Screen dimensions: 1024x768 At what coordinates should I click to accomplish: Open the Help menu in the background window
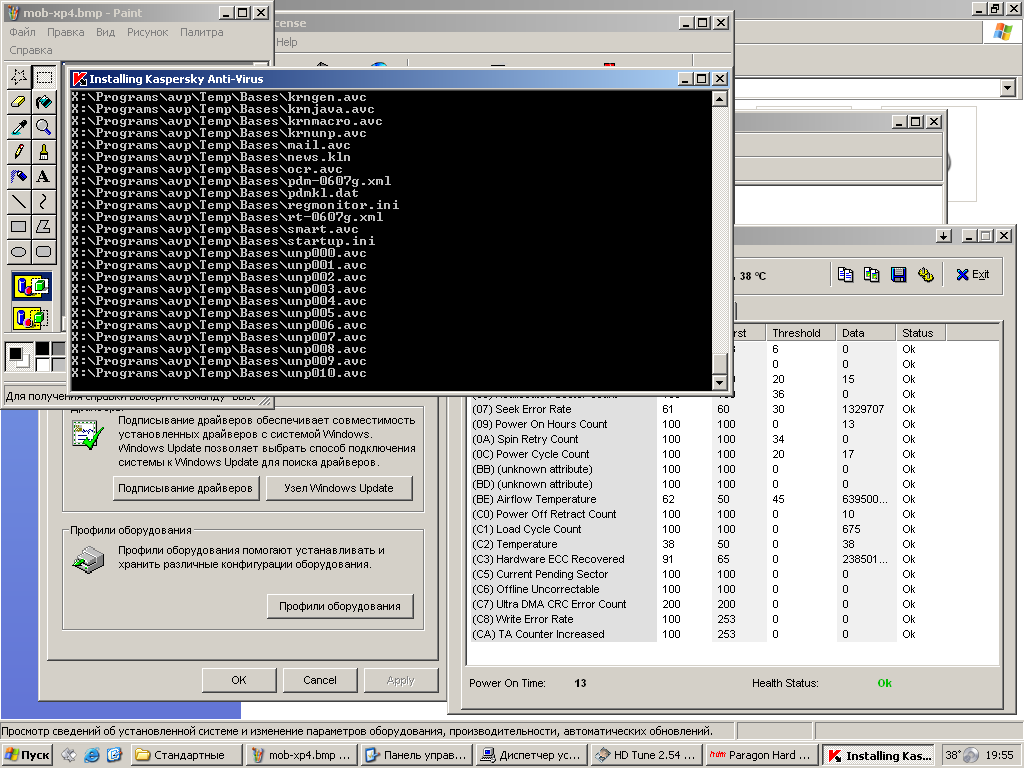pyautogui.click(x=287, y=42)
